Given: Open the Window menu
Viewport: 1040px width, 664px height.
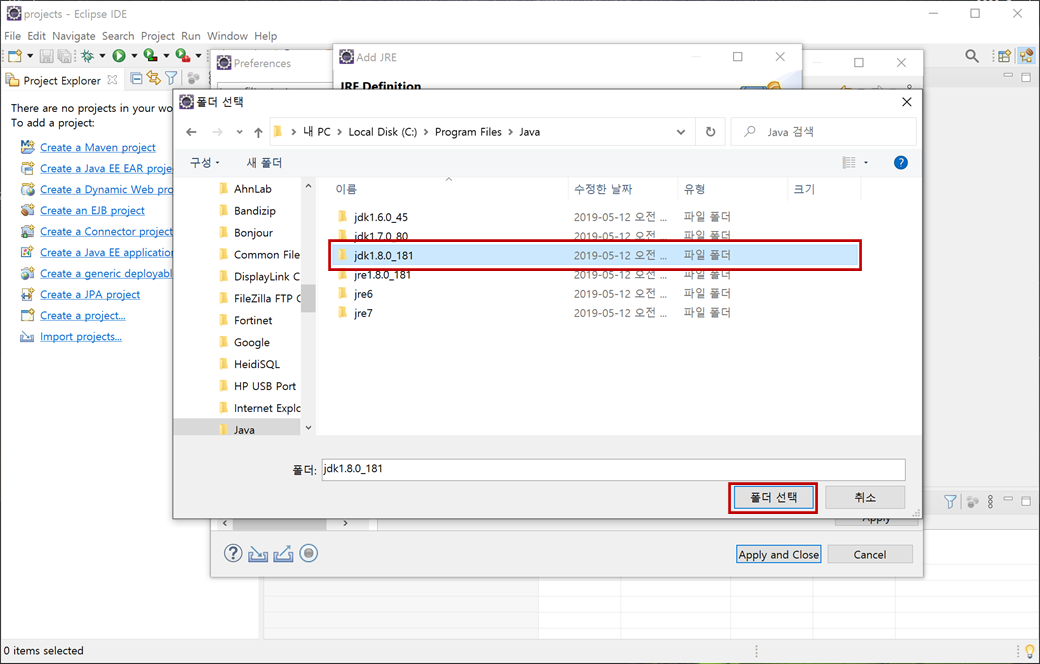Looking at the screenshot, I should click(227, 36).
